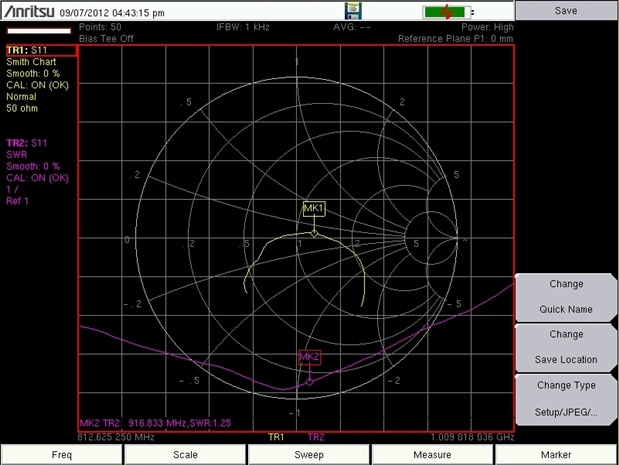Click the start frequency 812.625 250 MHz
619x465 pixels.
(x=116, y=437)
